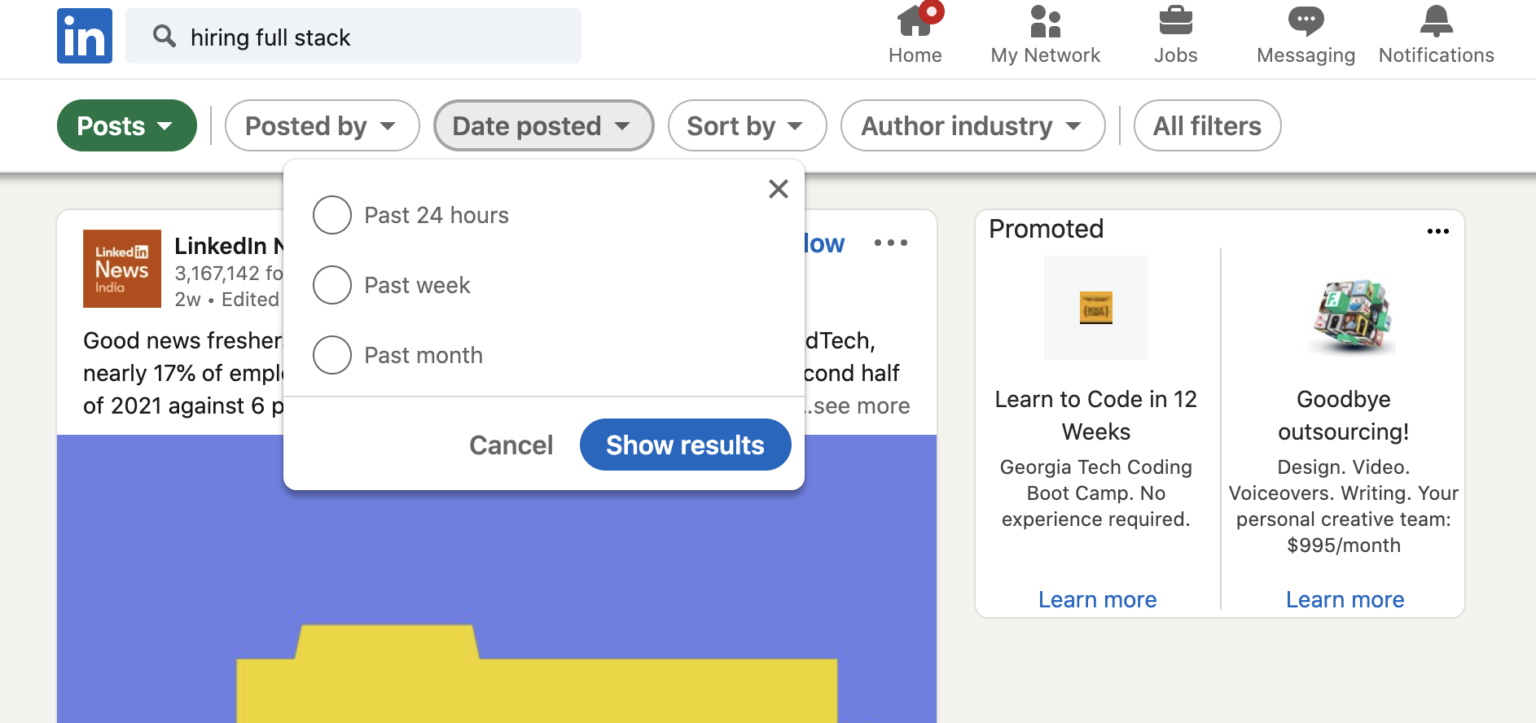Image resolution: width=1536 pixels, height=723 pixels.
Task: Click Show results button
Action: pos(685,445)
